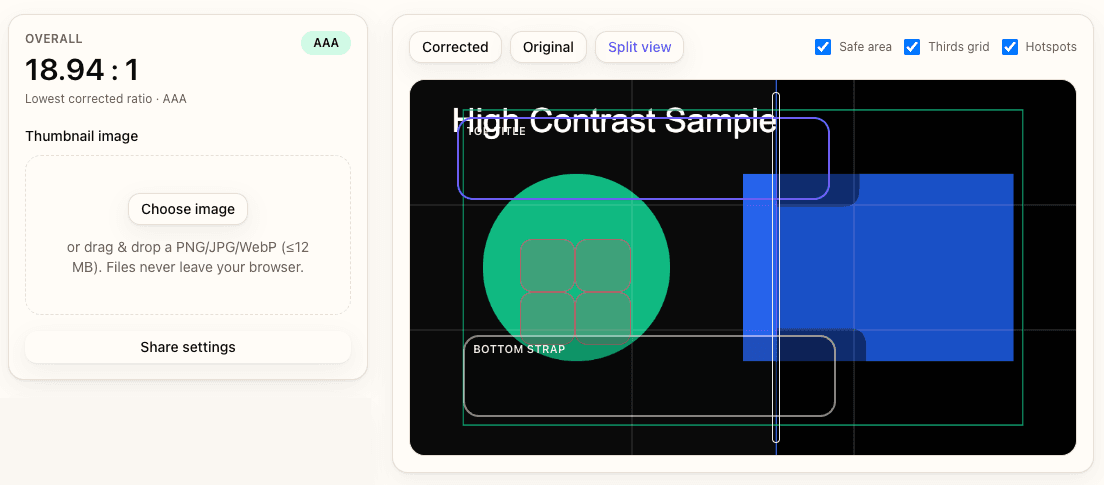Click the High Contrast Sample title text
The width and height of the screenshot is (1104, 485).
614,120
